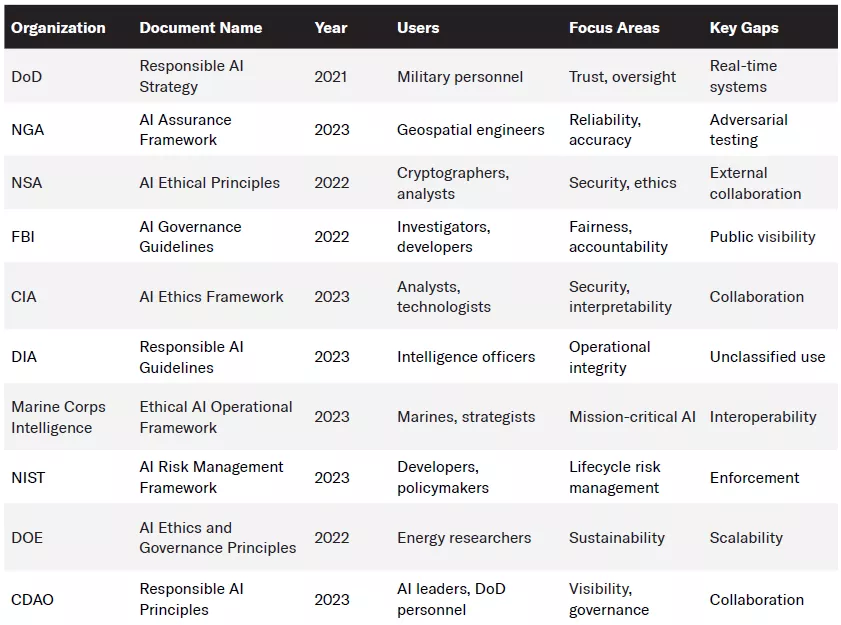Click the Security, ethics cell
This screenshot has width=841, height=625.
pyautogui.click(x=622, y=183)
